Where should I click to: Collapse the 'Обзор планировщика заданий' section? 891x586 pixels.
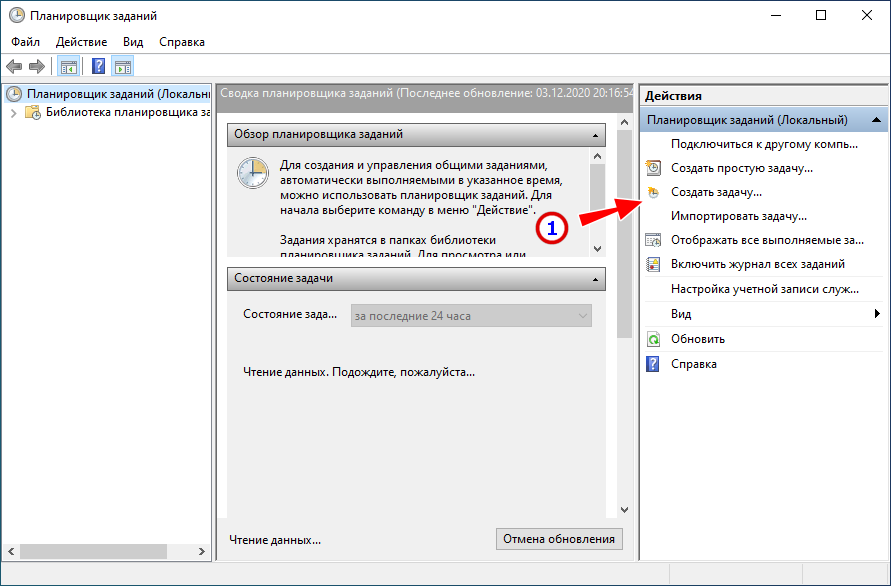click(x=597, y=134)
